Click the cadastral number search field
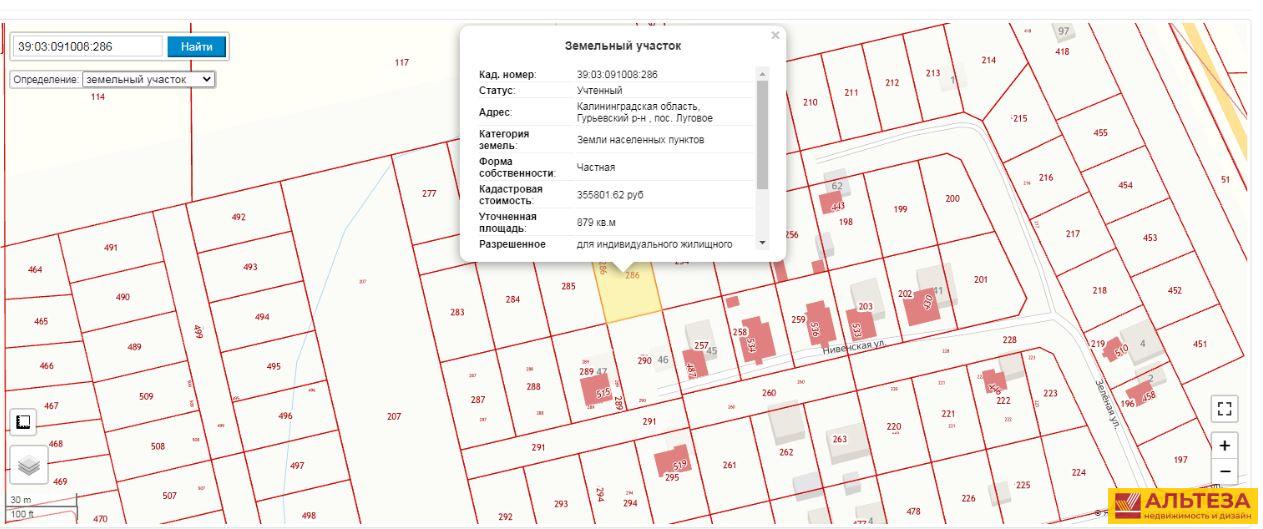Viewport: 1263px width, 529px height. coord(87,46)
